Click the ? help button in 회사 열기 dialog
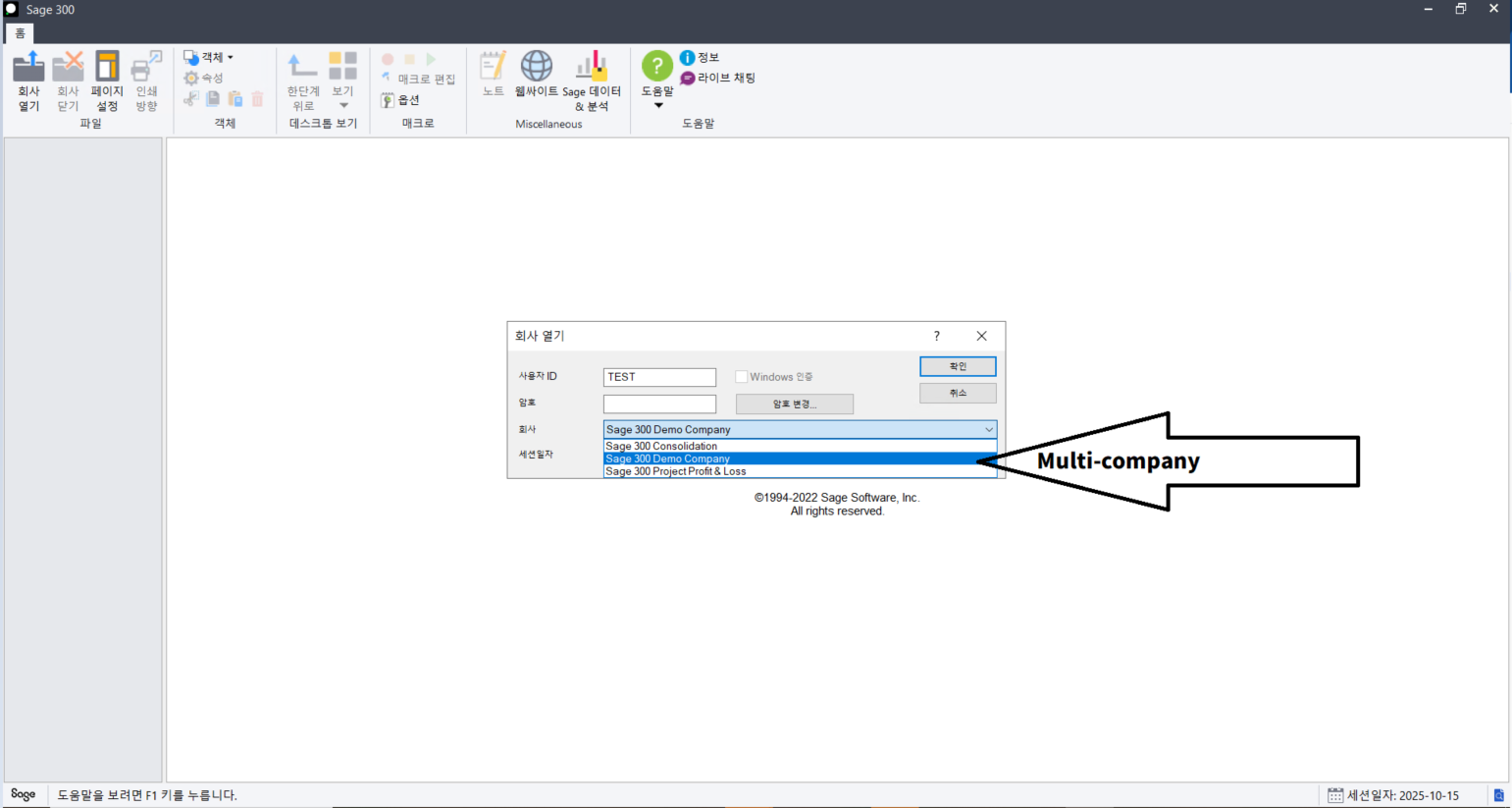Viewport: 1512px width, 808px height. pos(937,336)
